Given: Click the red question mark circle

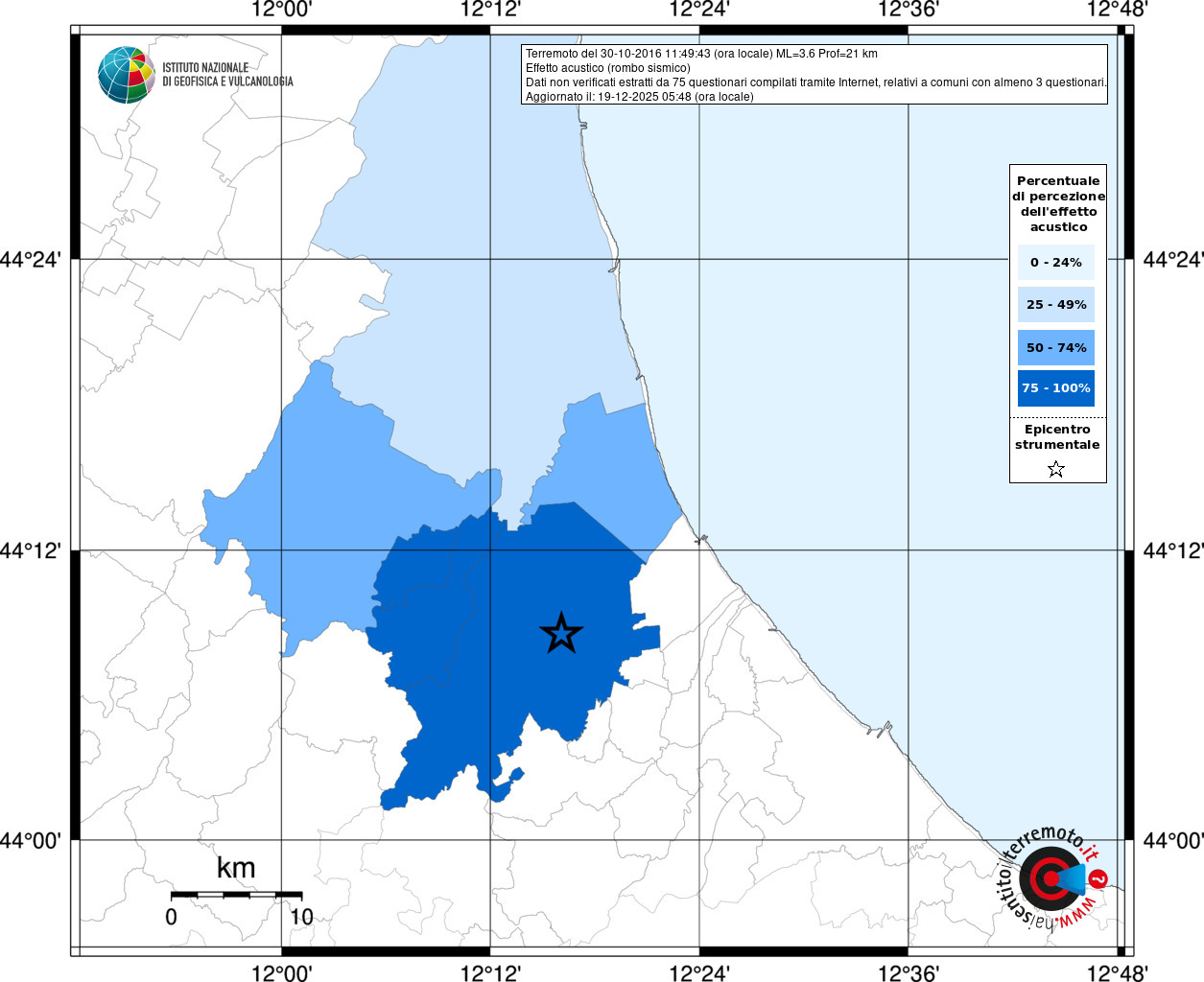Looking at the screenshot, I should point(1099,878).
